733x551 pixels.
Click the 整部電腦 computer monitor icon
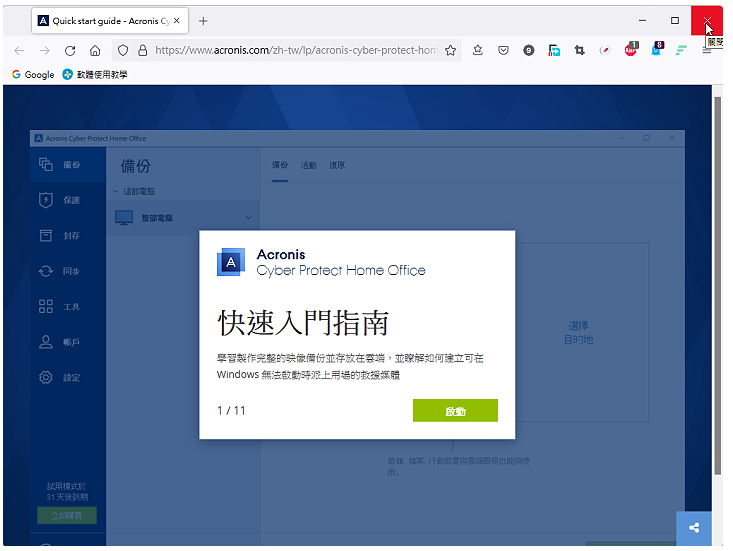[124, 218]
